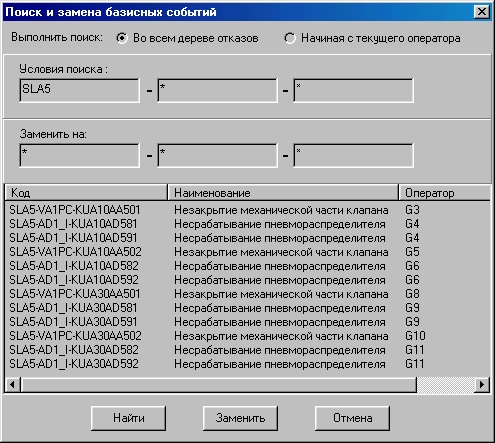Sort by the Код column header
This screenshot has width=495, height=443.
tap(86, 193)
